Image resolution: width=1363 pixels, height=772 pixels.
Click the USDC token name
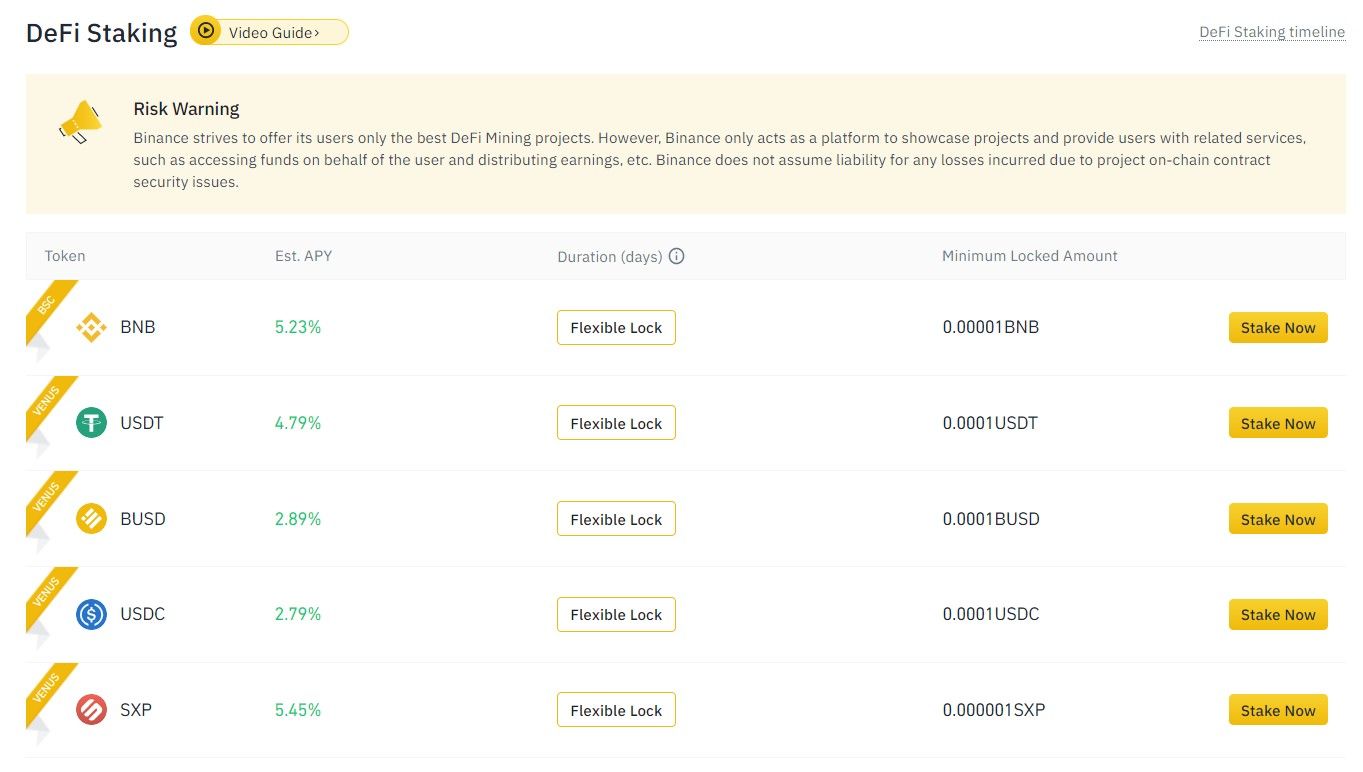pos(143,614)
